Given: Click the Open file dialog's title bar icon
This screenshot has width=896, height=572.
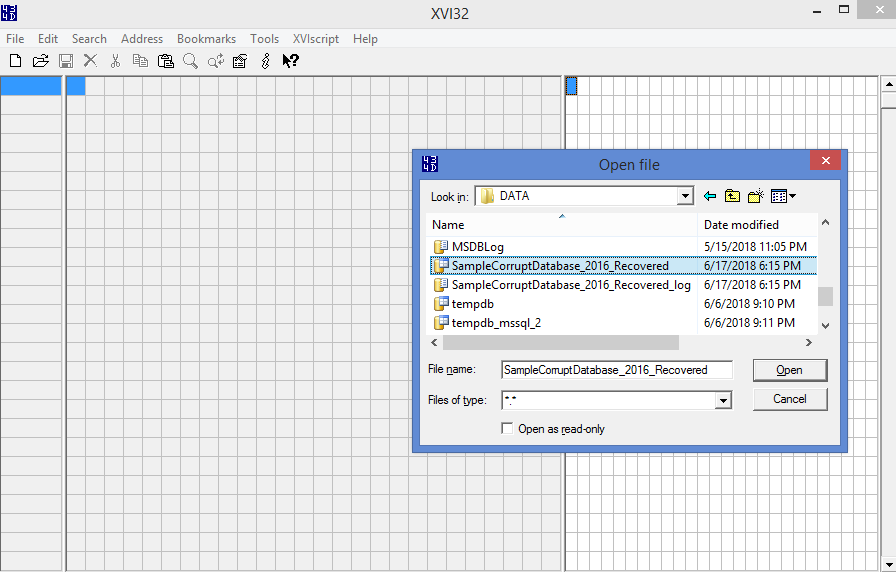Looking at the screenshot, I should coord(430,164).
